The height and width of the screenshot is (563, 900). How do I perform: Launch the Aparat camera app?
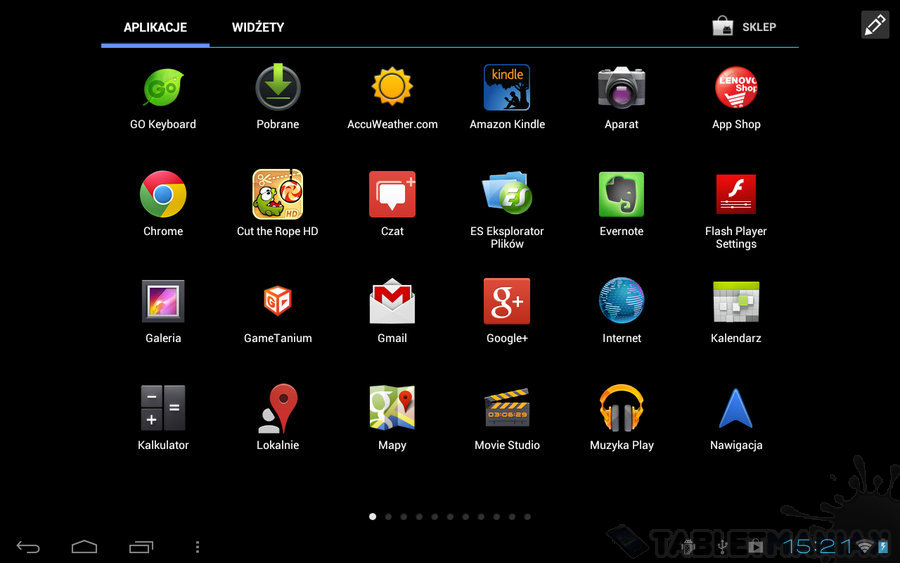click(622, 87)
